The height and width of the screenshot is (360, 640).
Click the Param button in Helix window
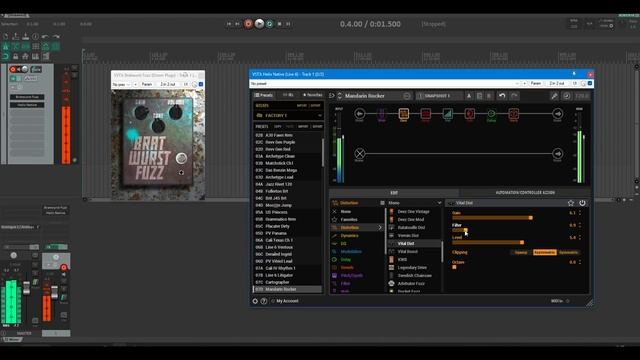(x=536, y=83)
